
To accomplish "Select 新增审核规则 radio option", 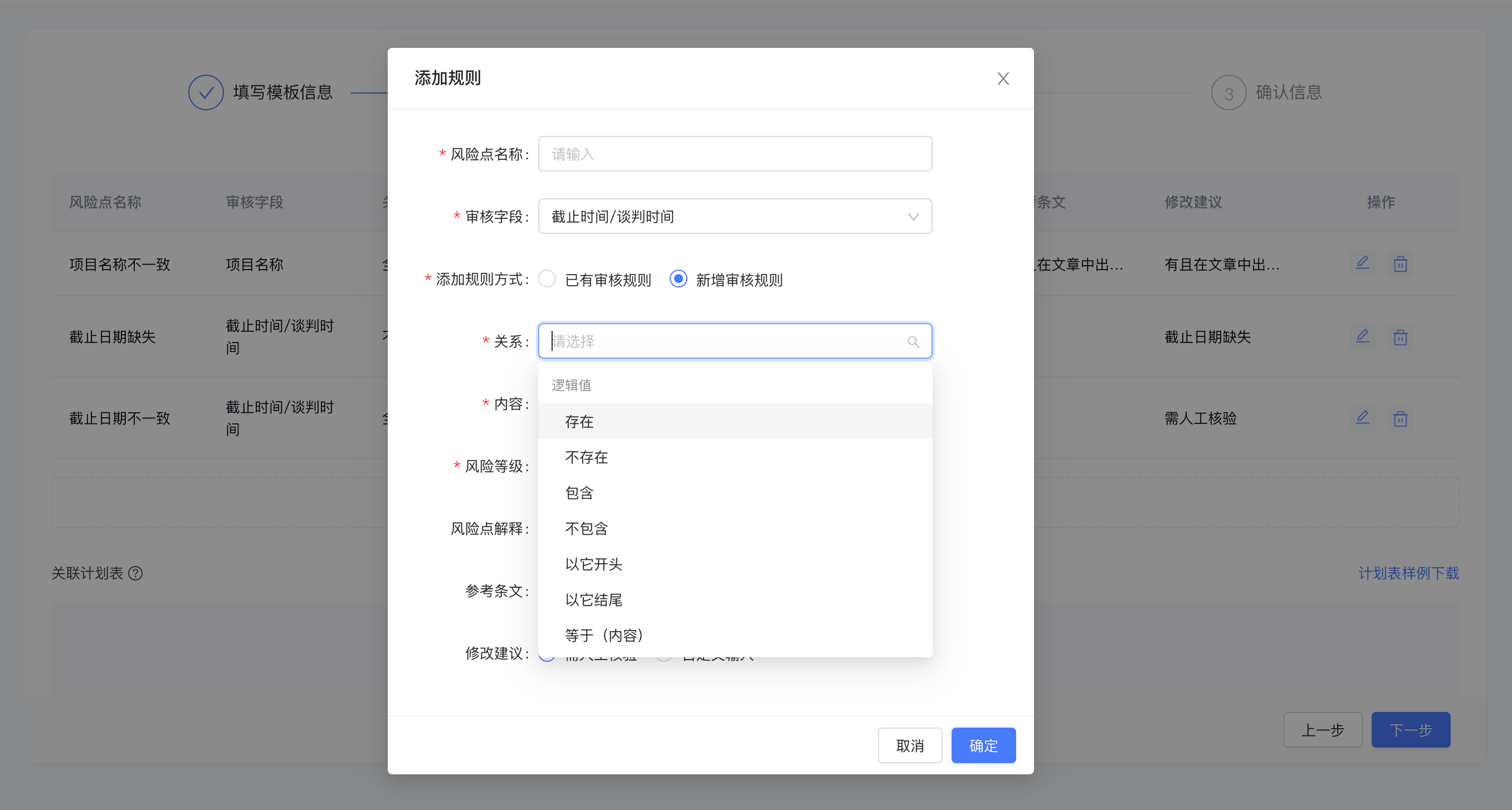I will pos(679,279).
